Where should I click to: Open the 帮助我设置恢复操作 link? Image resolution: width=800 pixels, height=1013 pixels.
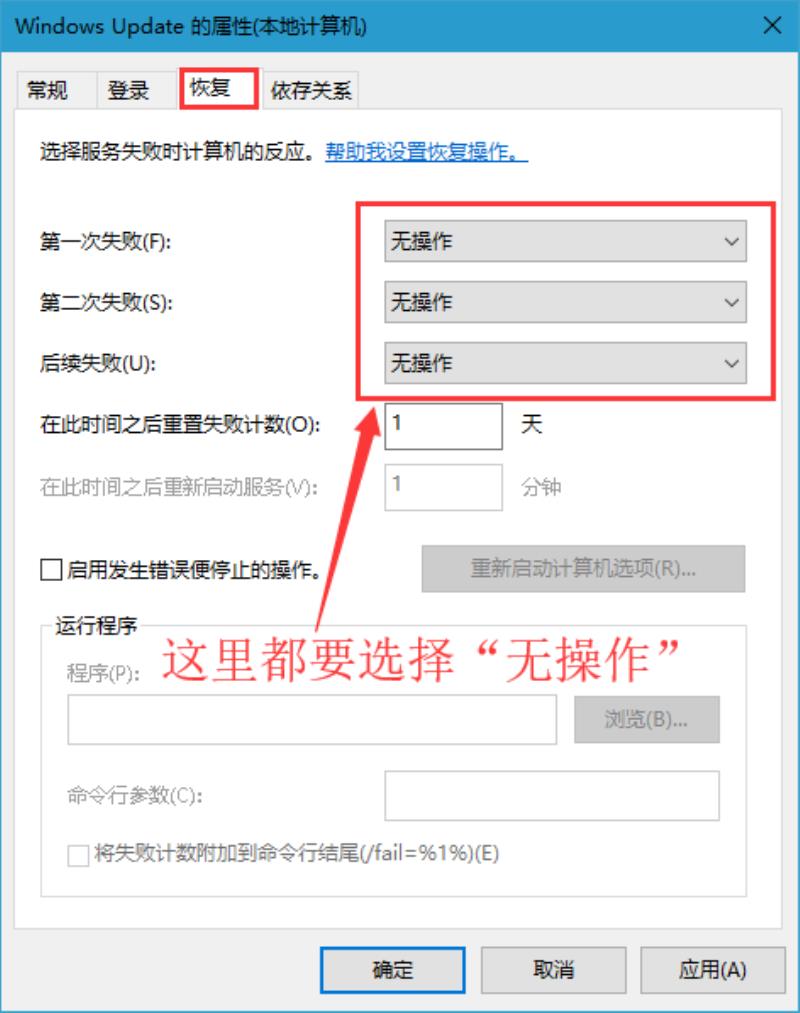[x=426, y=152]
